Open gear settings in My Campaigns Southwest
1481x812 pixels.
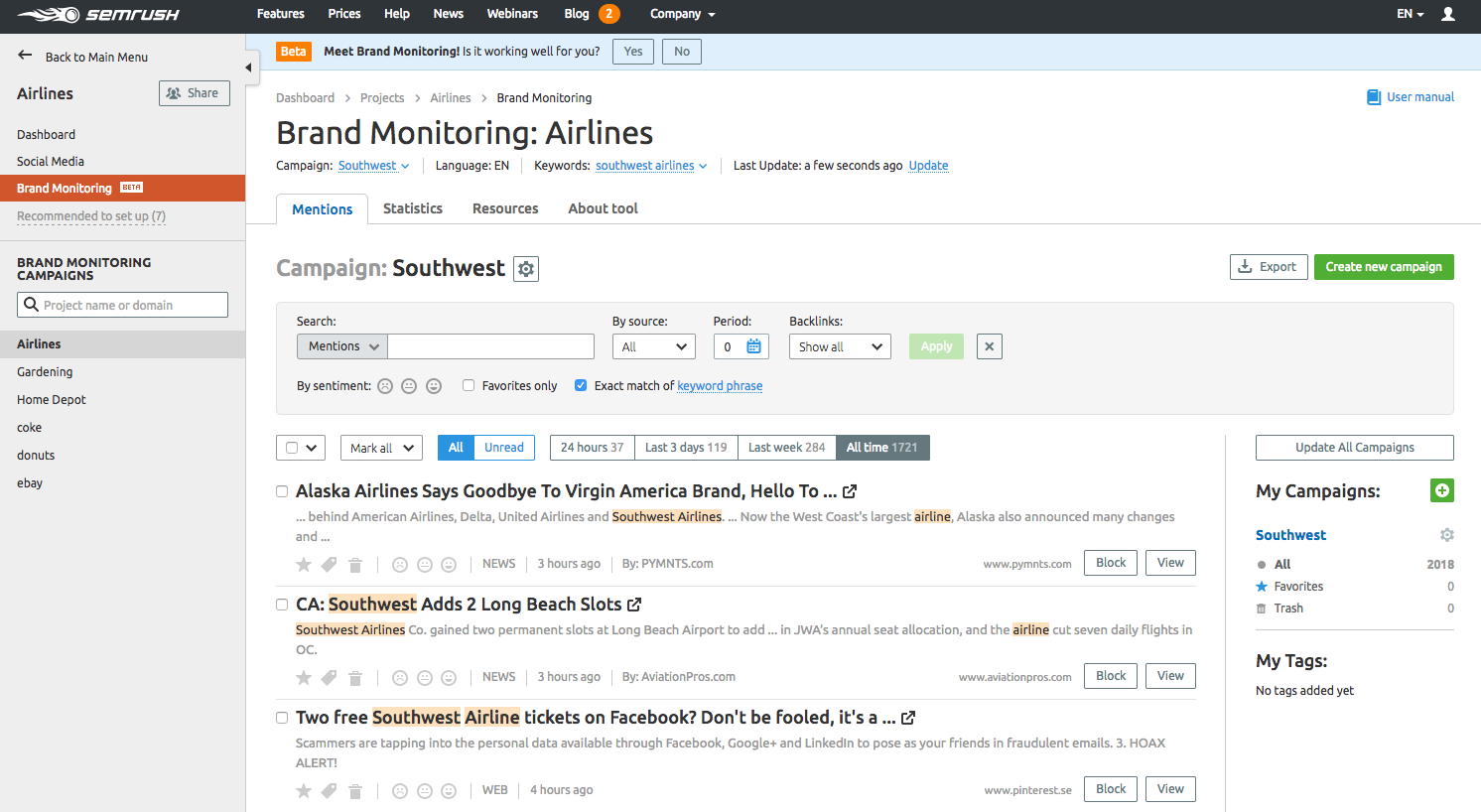[x=1447, y=535]
